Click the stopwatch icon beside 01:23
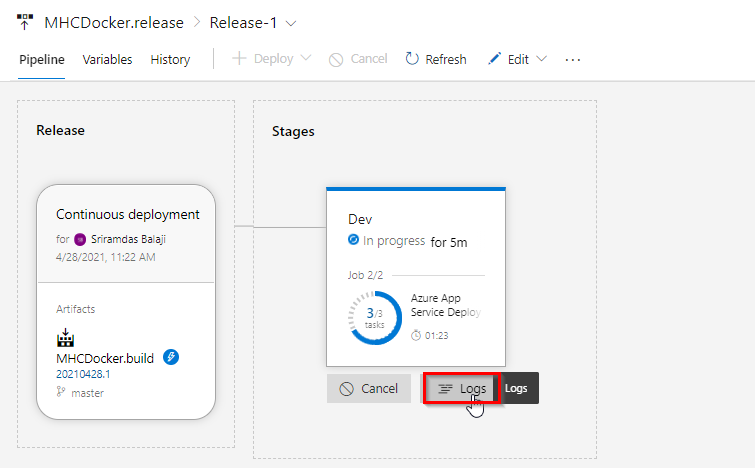 (x=416, y=335)
